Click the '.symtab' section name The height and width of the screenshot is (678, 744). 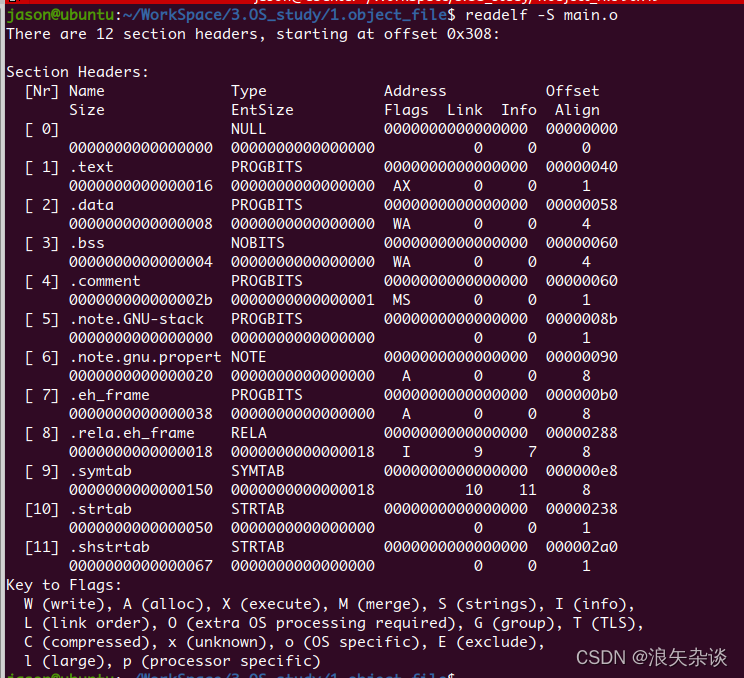(101, 471)
